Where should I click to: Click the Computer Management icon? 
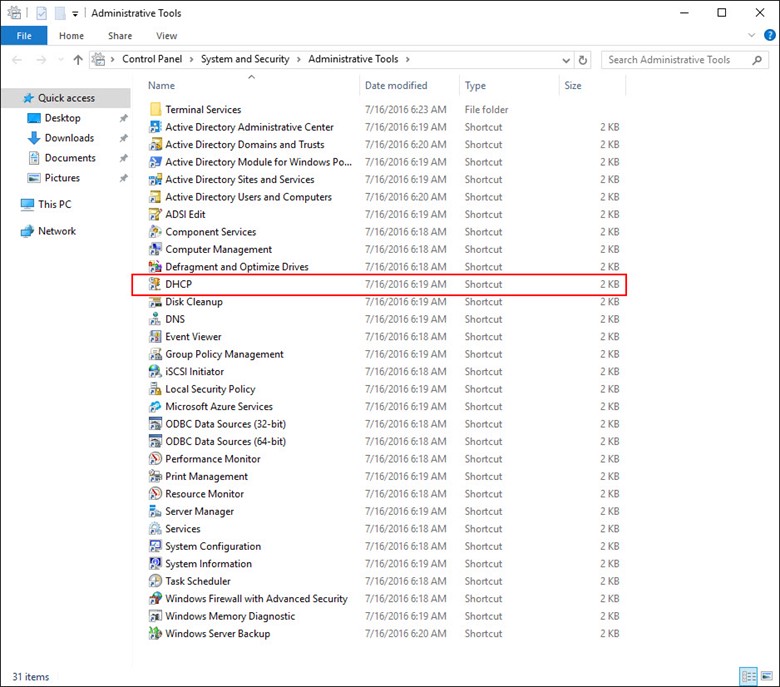(x=155, y=249)
